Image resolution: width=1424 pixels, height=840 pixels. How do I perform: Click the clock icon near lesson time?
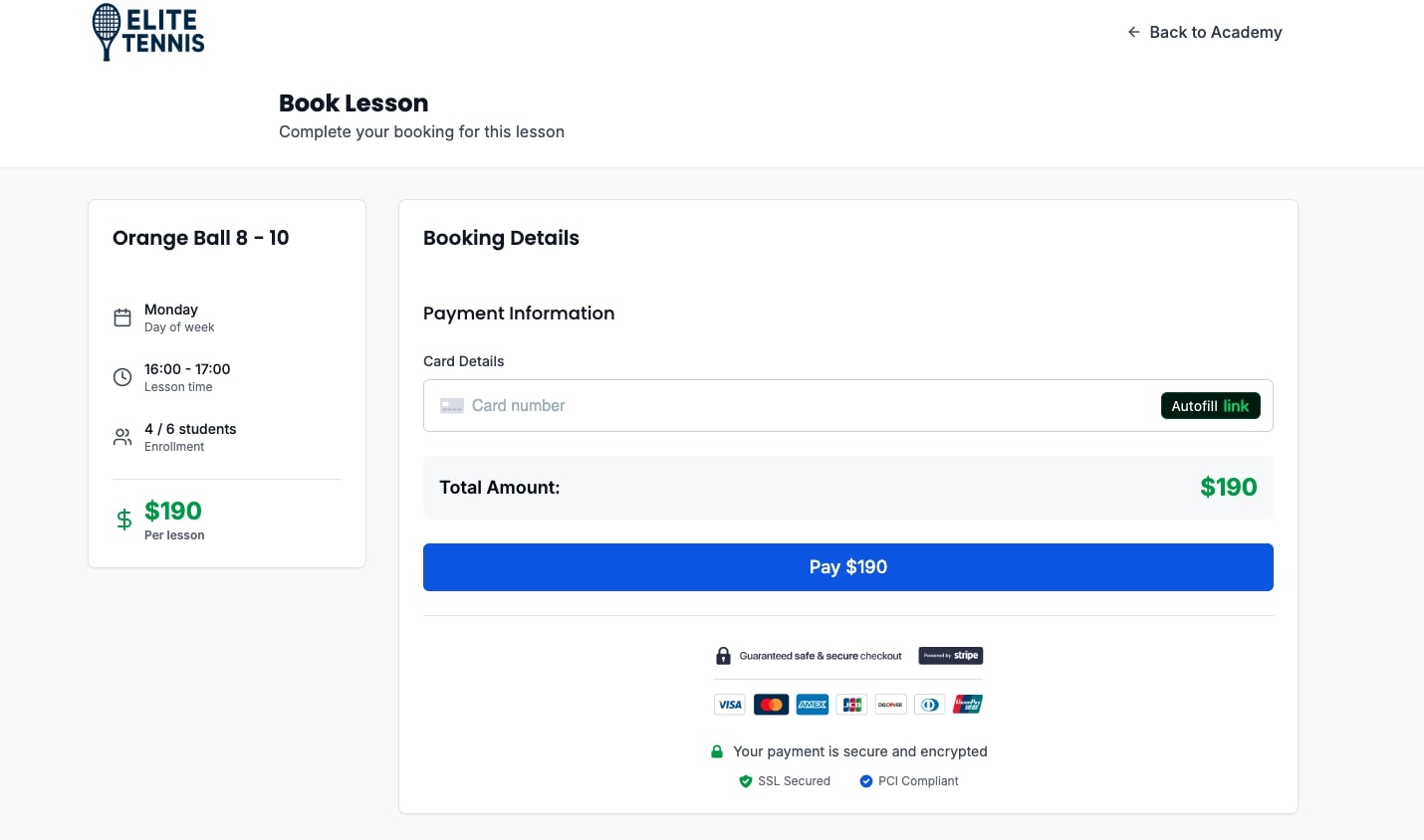pos(122,376)
